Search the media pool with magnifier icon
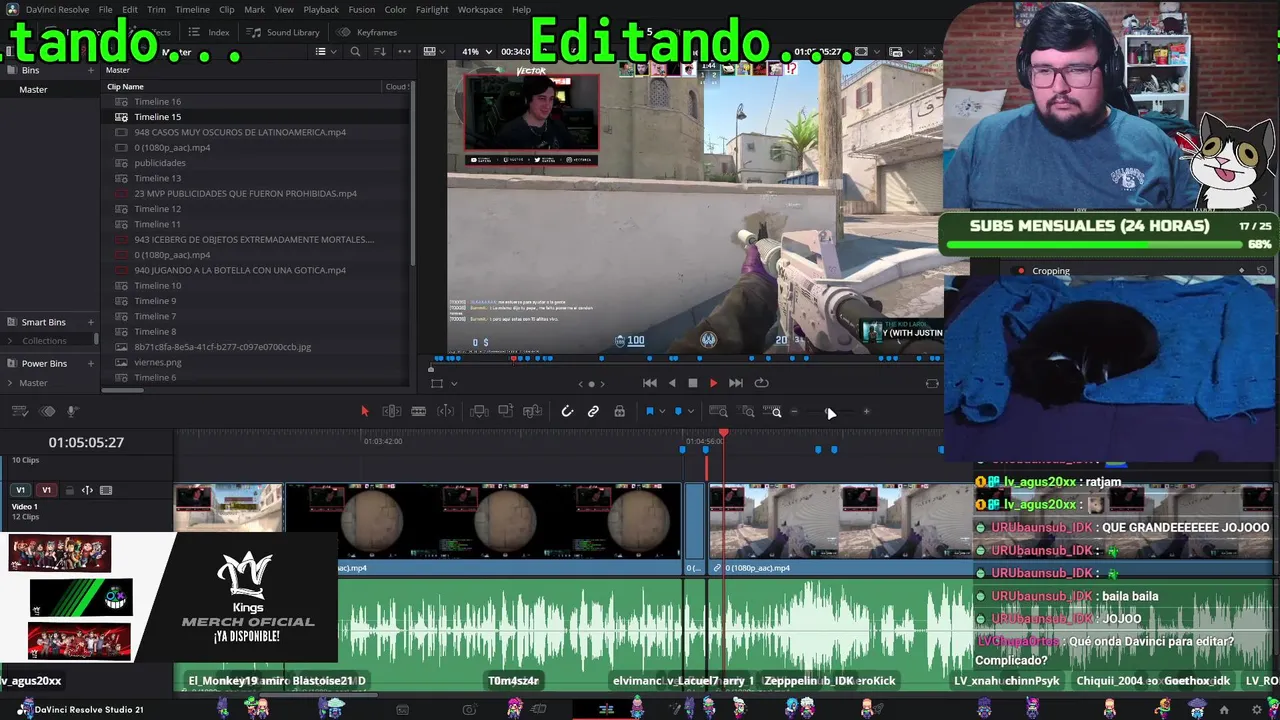This screenshot has height=720, width=1280. (x=355, y=52)
